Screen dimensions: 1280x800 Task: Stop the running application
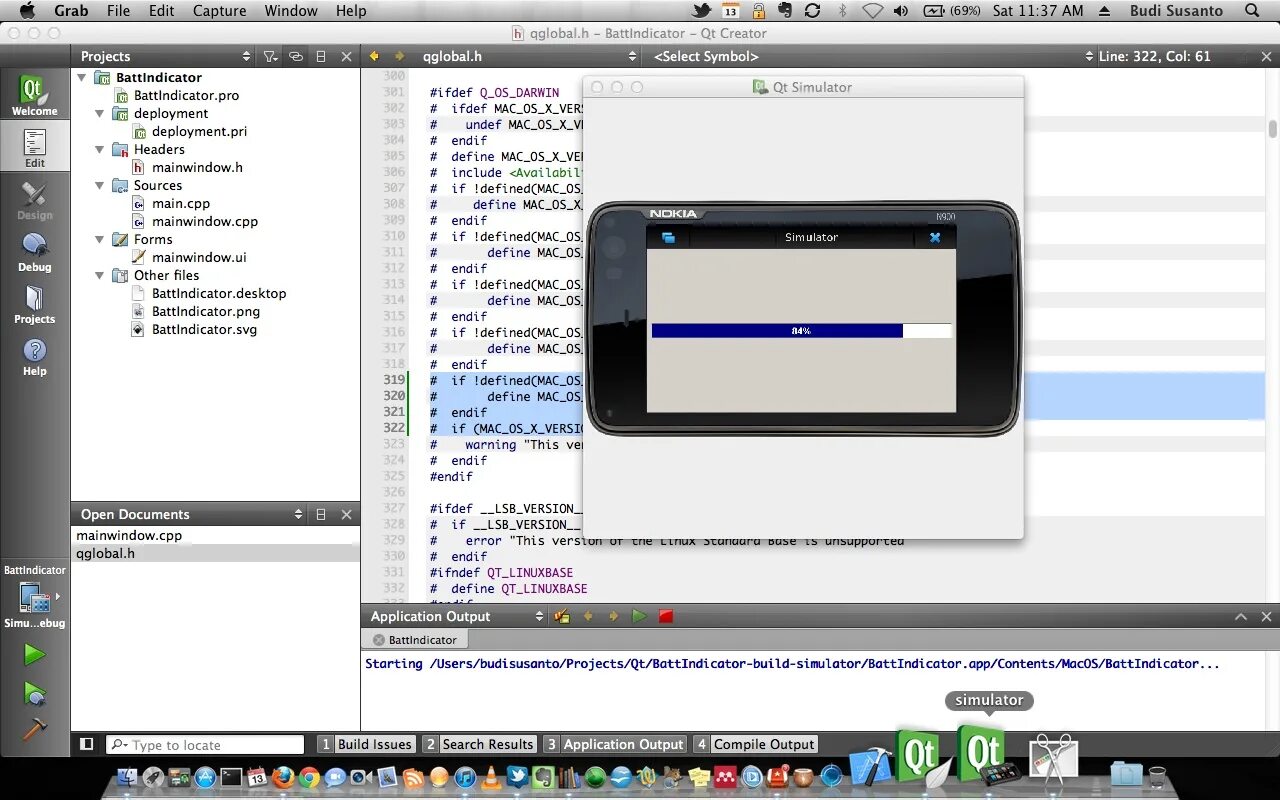pos(666,616)
